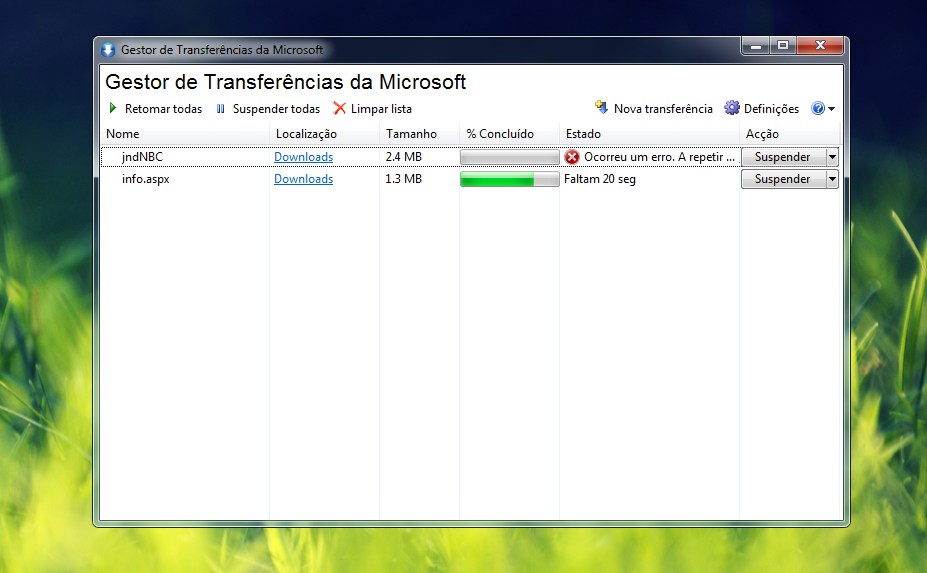Sort by the % Concluído column header
927x573 pixels.
509,134
